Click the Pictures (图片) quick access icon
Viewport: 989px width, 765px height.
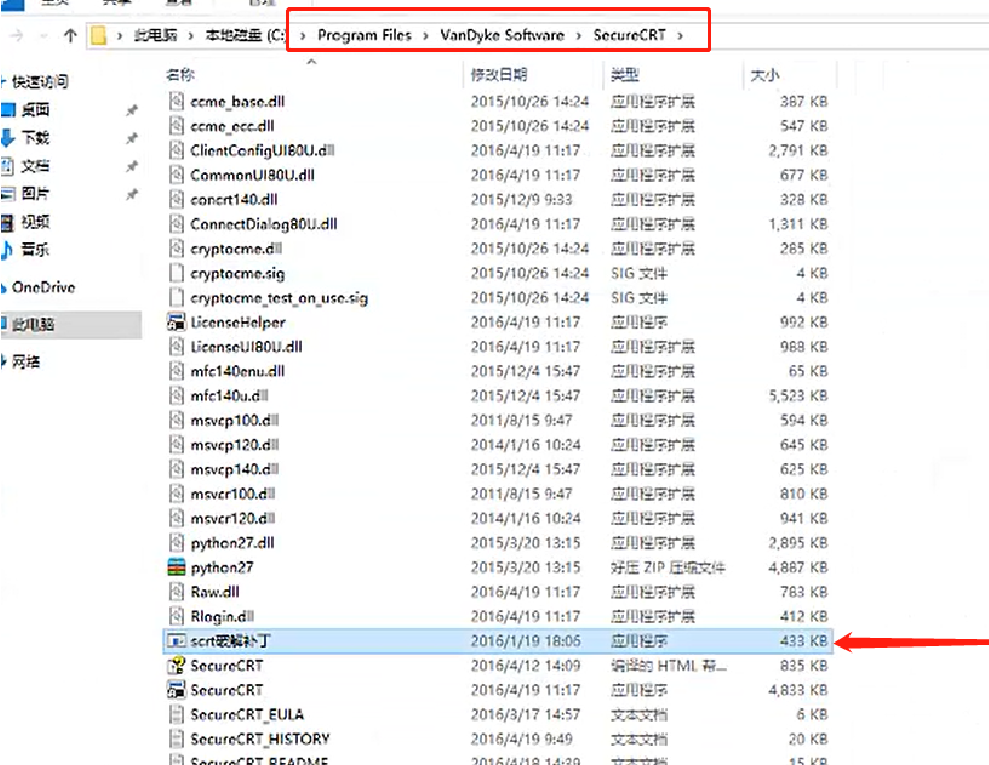(x=8, y=194)
